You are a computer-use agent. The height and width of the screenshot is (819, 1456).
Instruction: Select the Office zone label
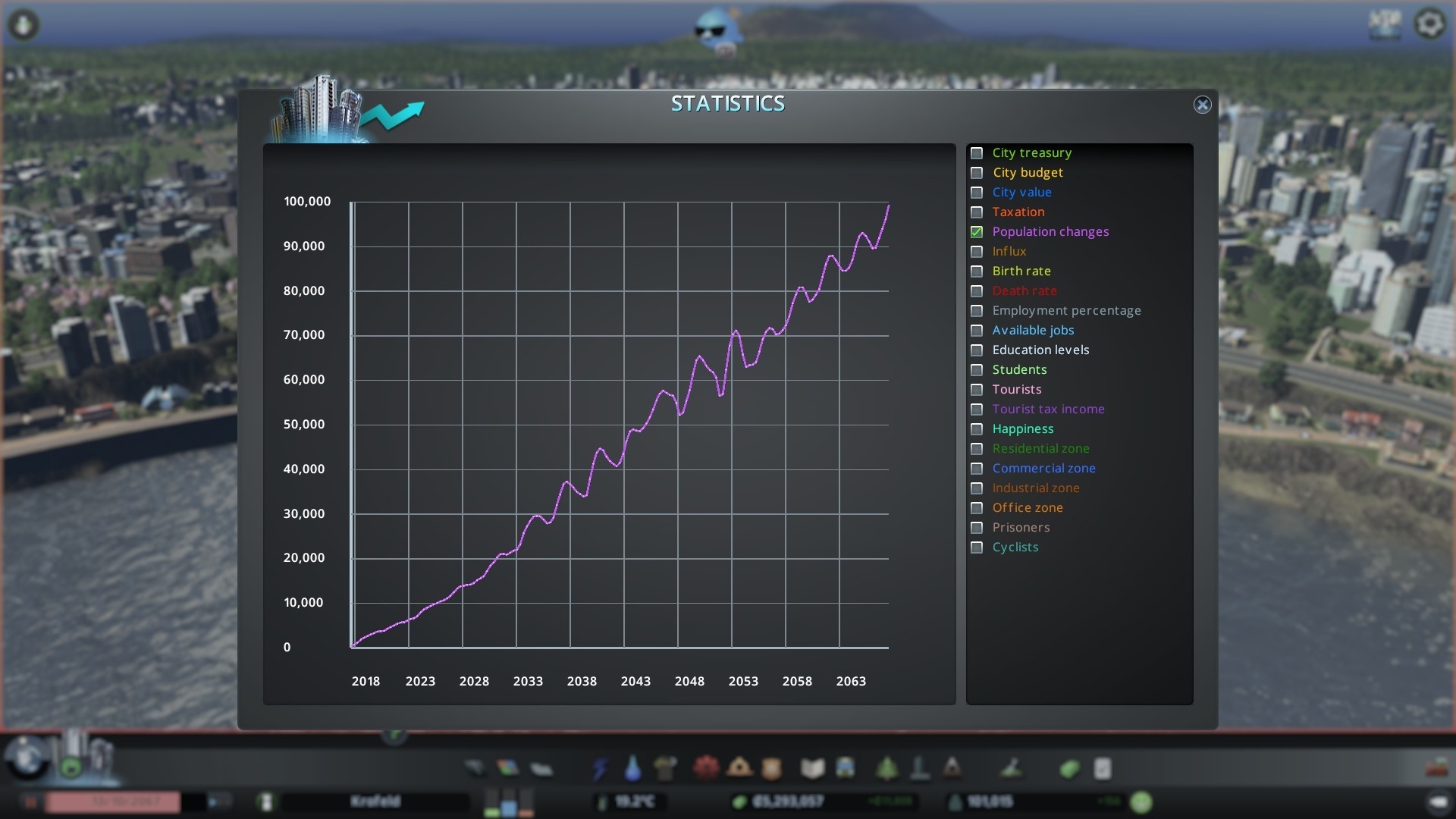pyautogui.click(x=1027, y=508)
